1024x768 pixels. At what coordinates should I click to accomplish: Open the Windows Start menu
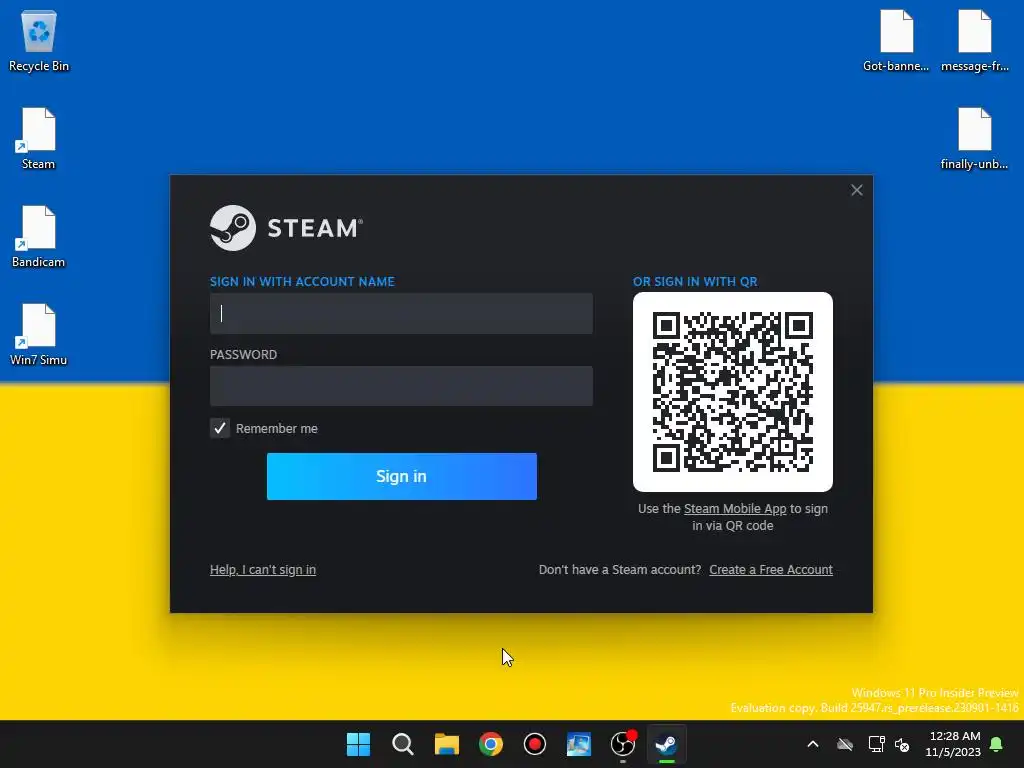tap(358, 744)
